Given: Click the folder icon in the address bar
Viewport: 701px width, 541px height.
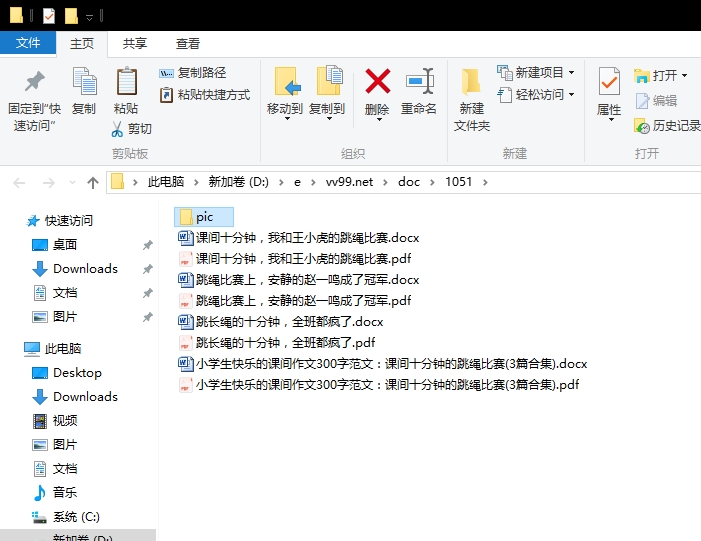Looking at the screenshot, I should point(117,182).
